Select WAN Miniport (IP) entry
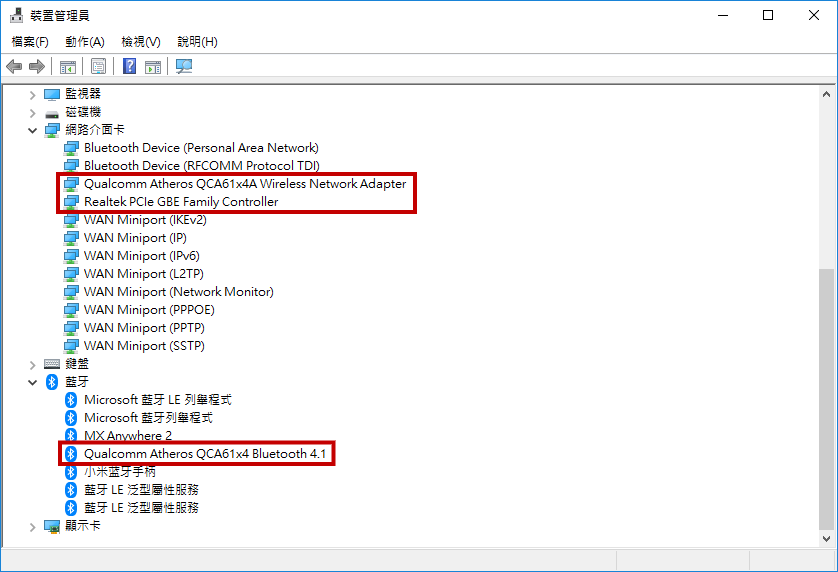 click(135, 238)
